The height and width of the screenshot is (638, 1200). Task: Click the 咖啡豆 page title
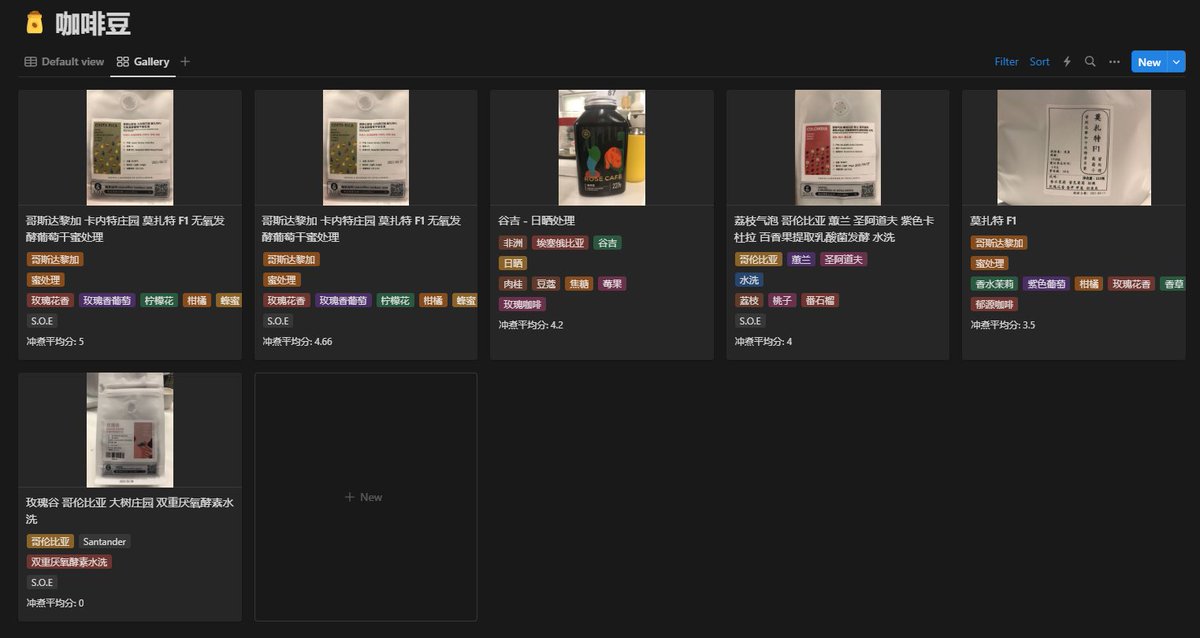pos(92,24)
